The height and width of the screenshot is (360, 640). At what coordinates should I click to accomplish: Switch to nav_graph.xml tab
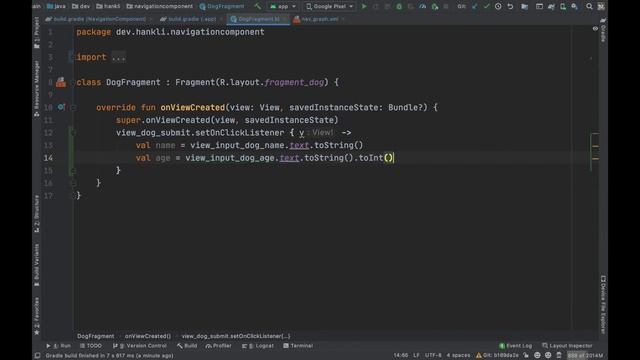point(319,19)
